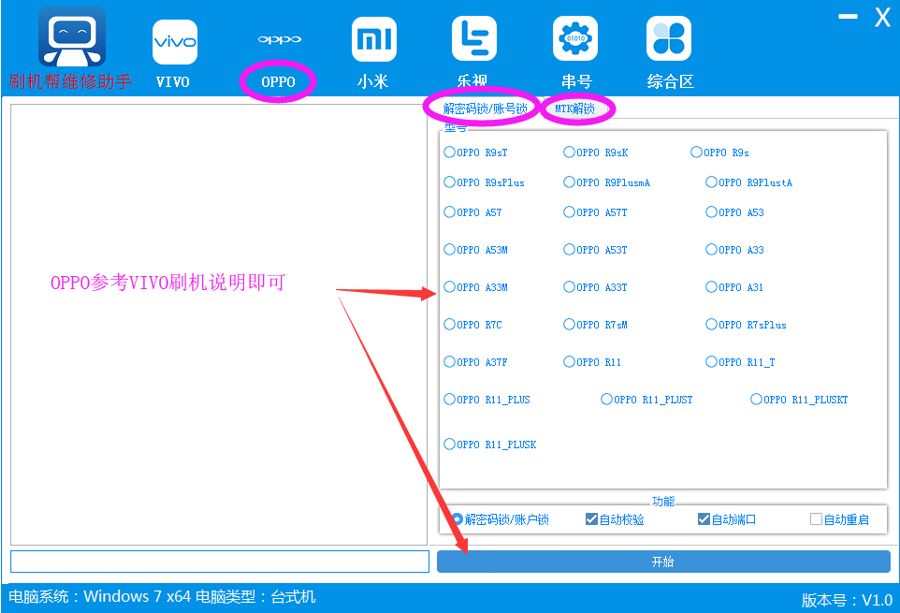The width and height of the screenshot is (900, 613).
Task: Choose 解密码锁/账户锁 function option
Action: click(500, 519)
